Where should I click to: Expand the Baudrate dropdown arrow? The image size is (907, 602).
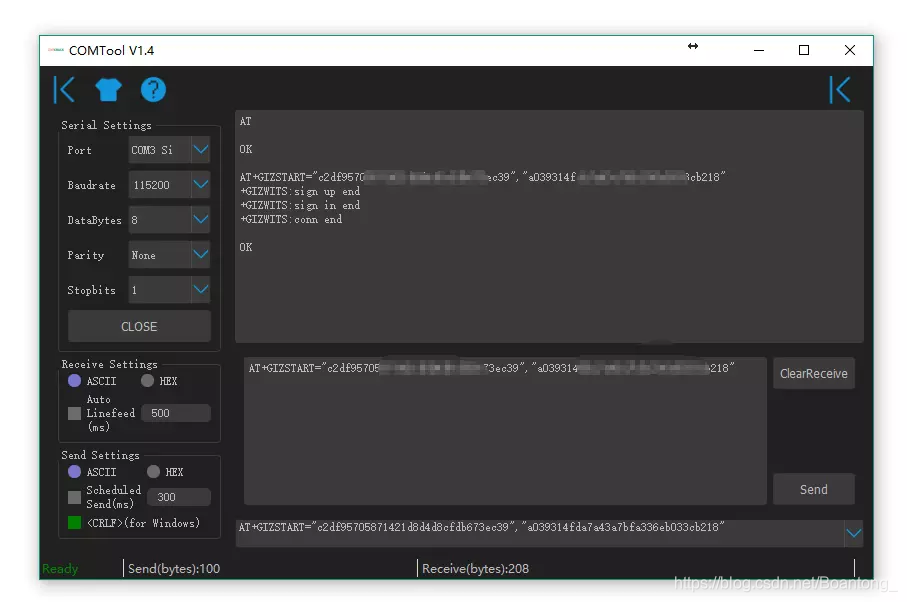pos(201,185)
